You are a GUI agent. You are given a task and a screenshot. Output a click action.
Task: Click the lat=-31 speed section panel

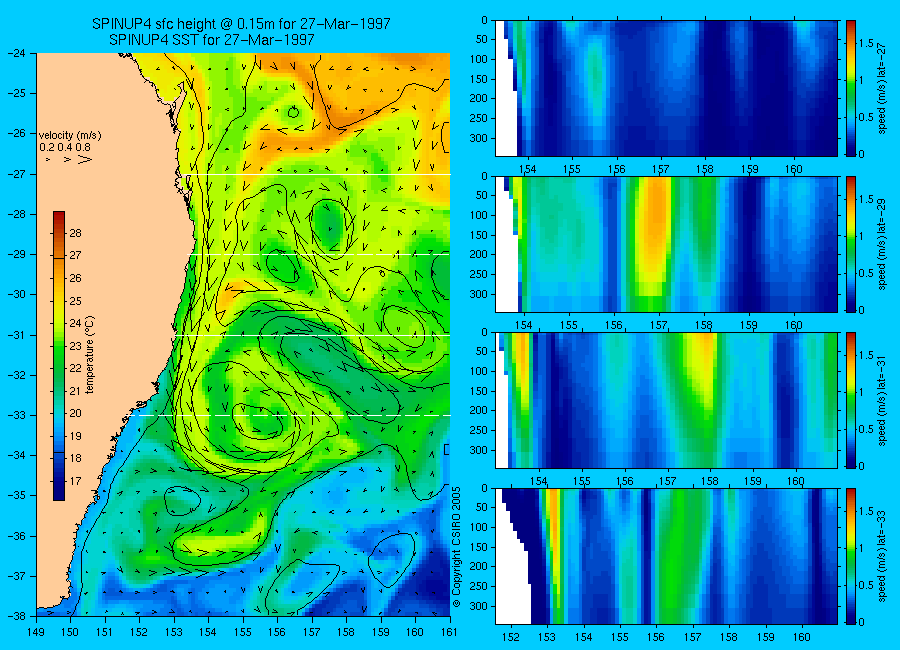[666, 400]
